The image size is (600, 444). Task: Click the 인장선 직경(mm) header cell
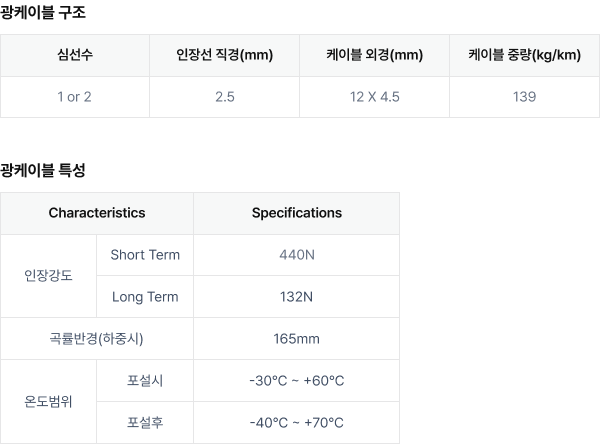coord(225,55)
